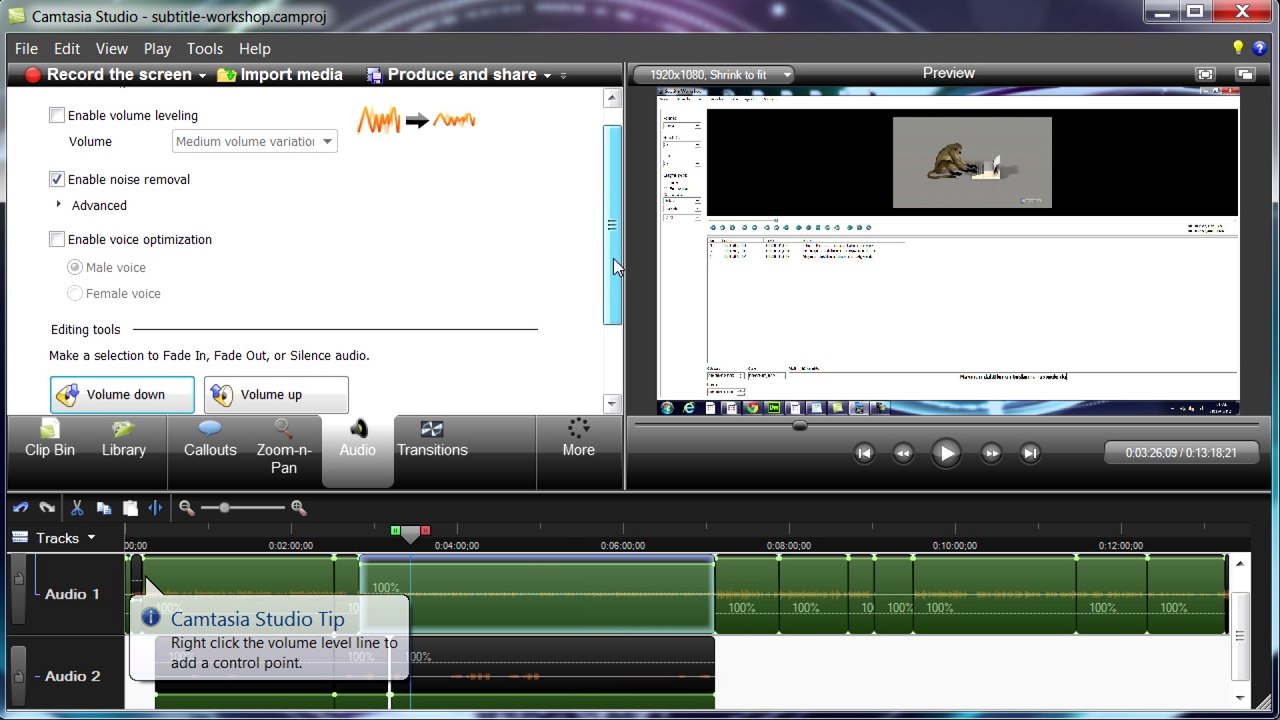Open Clip Bin panel
1280x720 pixels.
pos(50,440)
